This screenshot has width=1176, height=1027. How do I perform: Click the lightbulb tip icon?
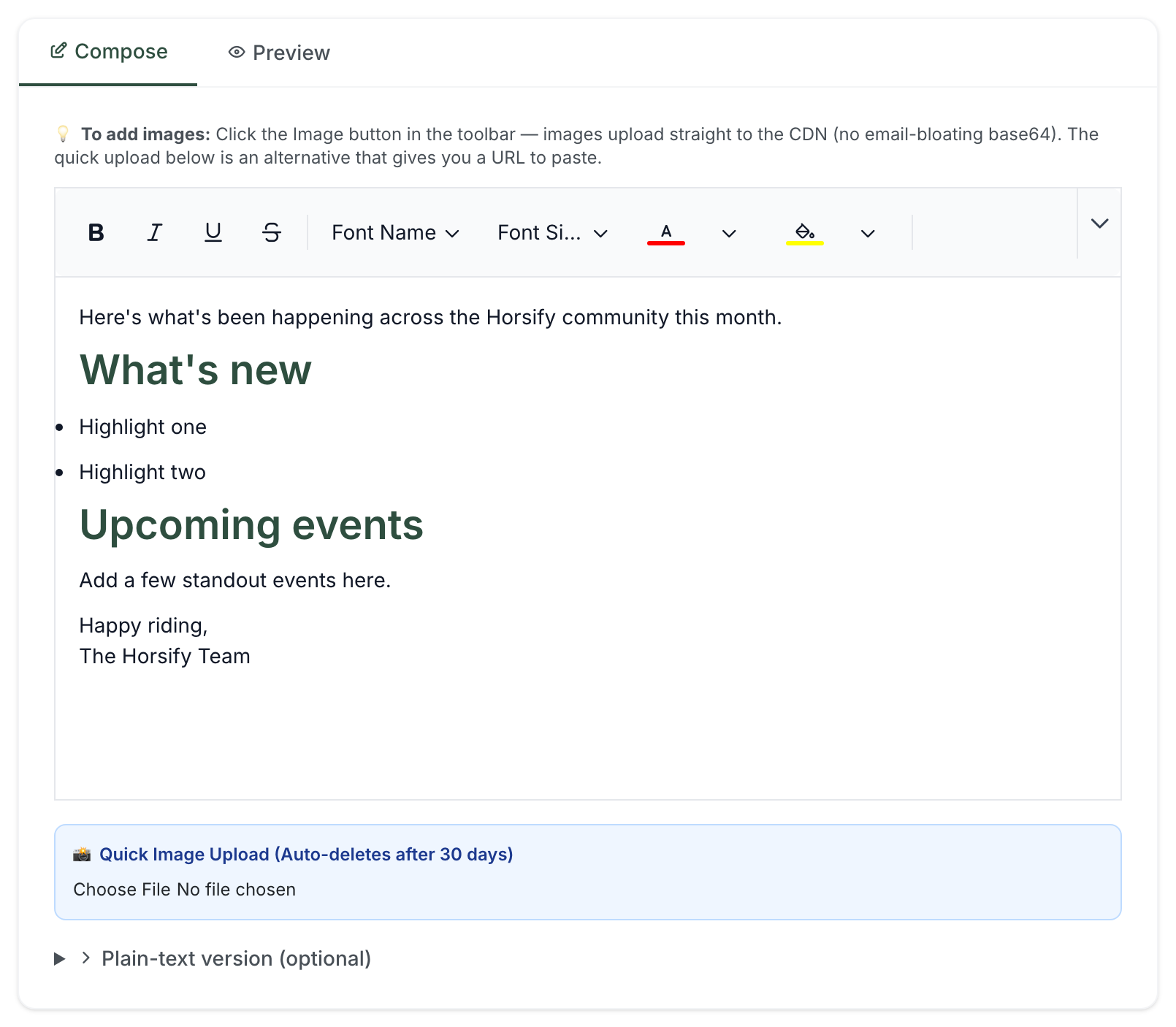coord(63,134)
